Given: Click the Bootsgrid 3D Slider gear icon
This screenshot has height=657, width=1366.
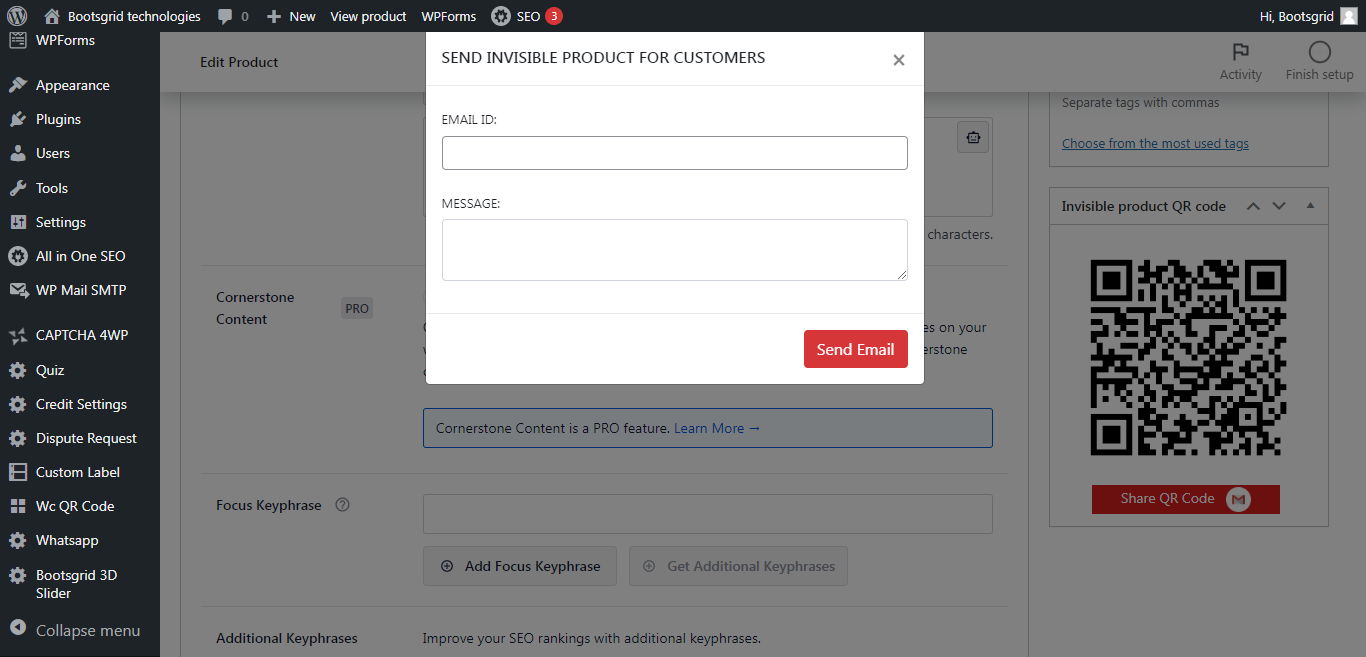Looking at the screenshot, I should pyautogui.click(x=17, y=576).
